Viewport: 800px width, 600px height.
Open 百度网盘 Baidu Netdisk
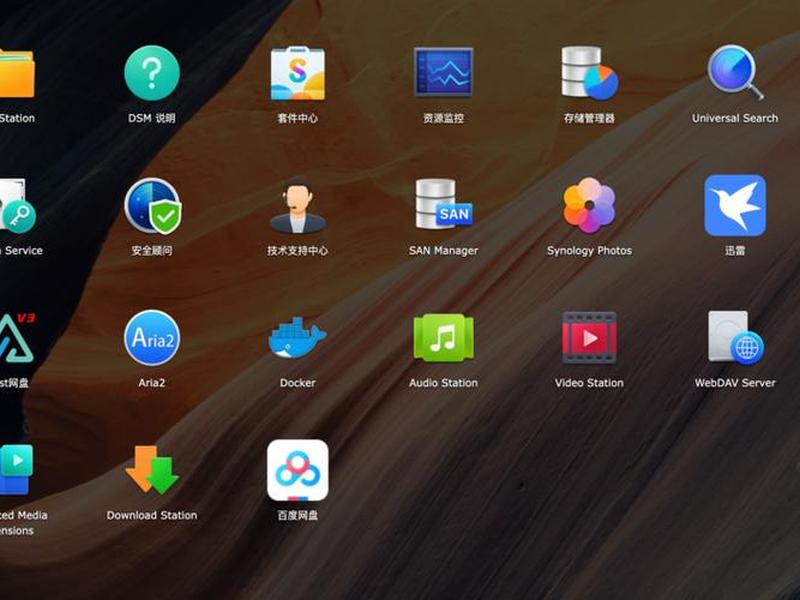[297, 470]
